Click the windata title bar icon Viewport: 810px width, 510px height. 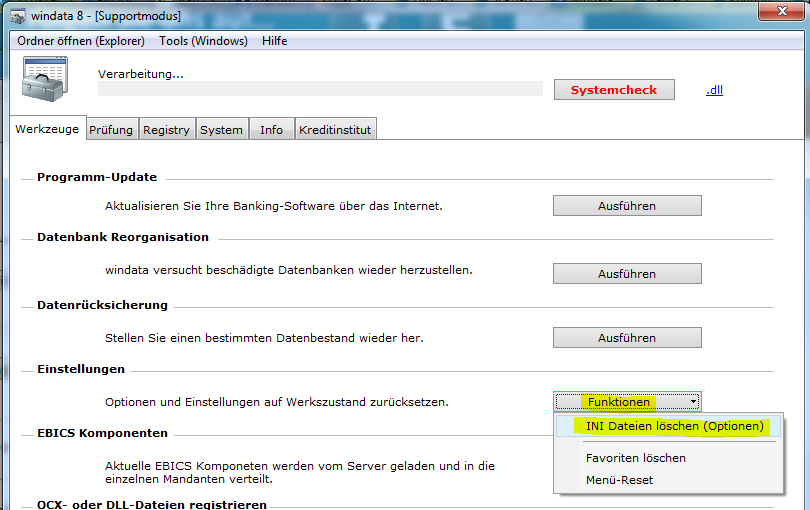[x=18, y=16]
